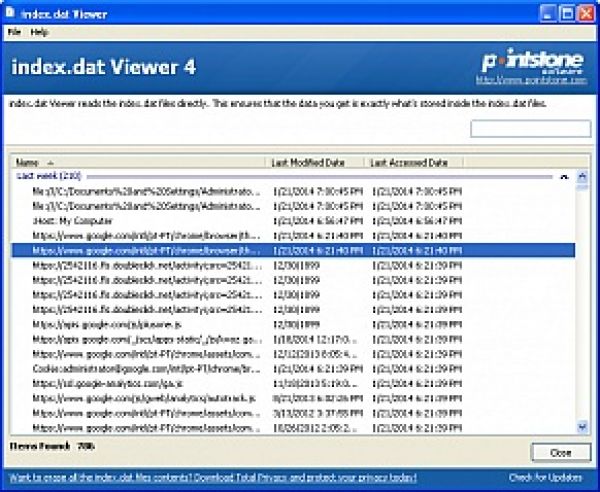Click modified date 11/10/2013 5:19
The width and height of the screenshot is (600, 492).
coord(316,384)
